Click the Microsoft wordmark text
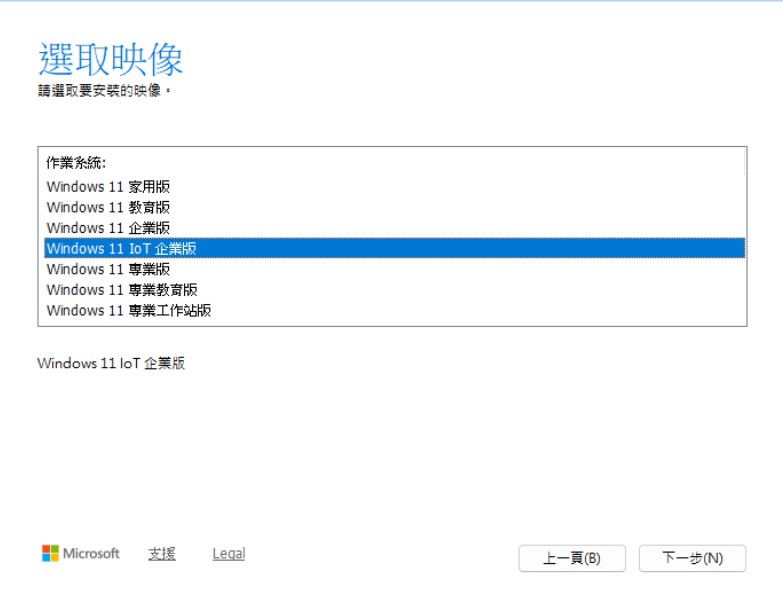This screenshot has width=783, height=596. [91, 553]
